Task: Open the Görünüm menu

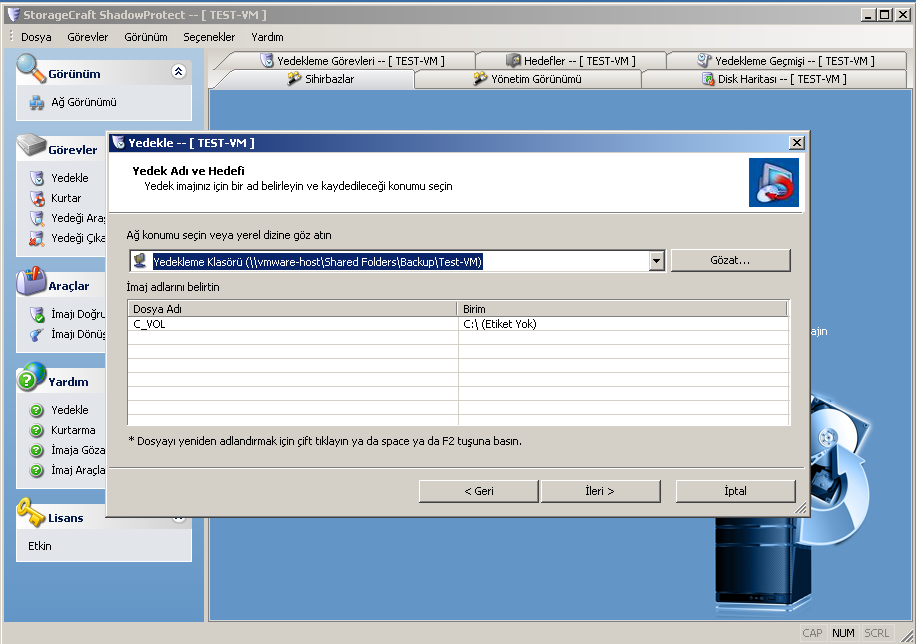Action: point(145,37)
